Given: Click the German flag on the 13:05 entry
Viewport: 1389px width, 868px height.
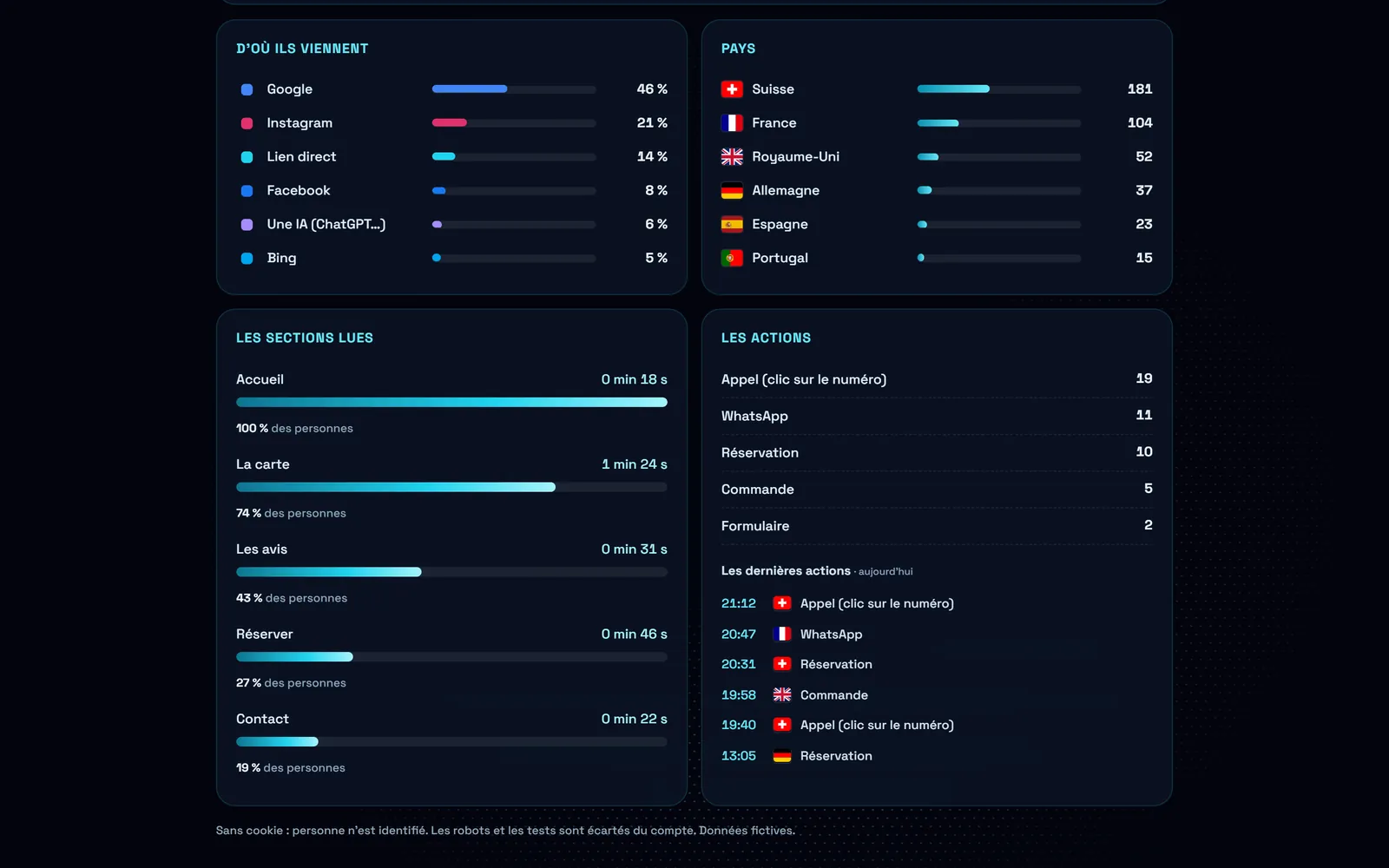Looking at the screenshot, I should pyautogui.click(x=782, y=756).
